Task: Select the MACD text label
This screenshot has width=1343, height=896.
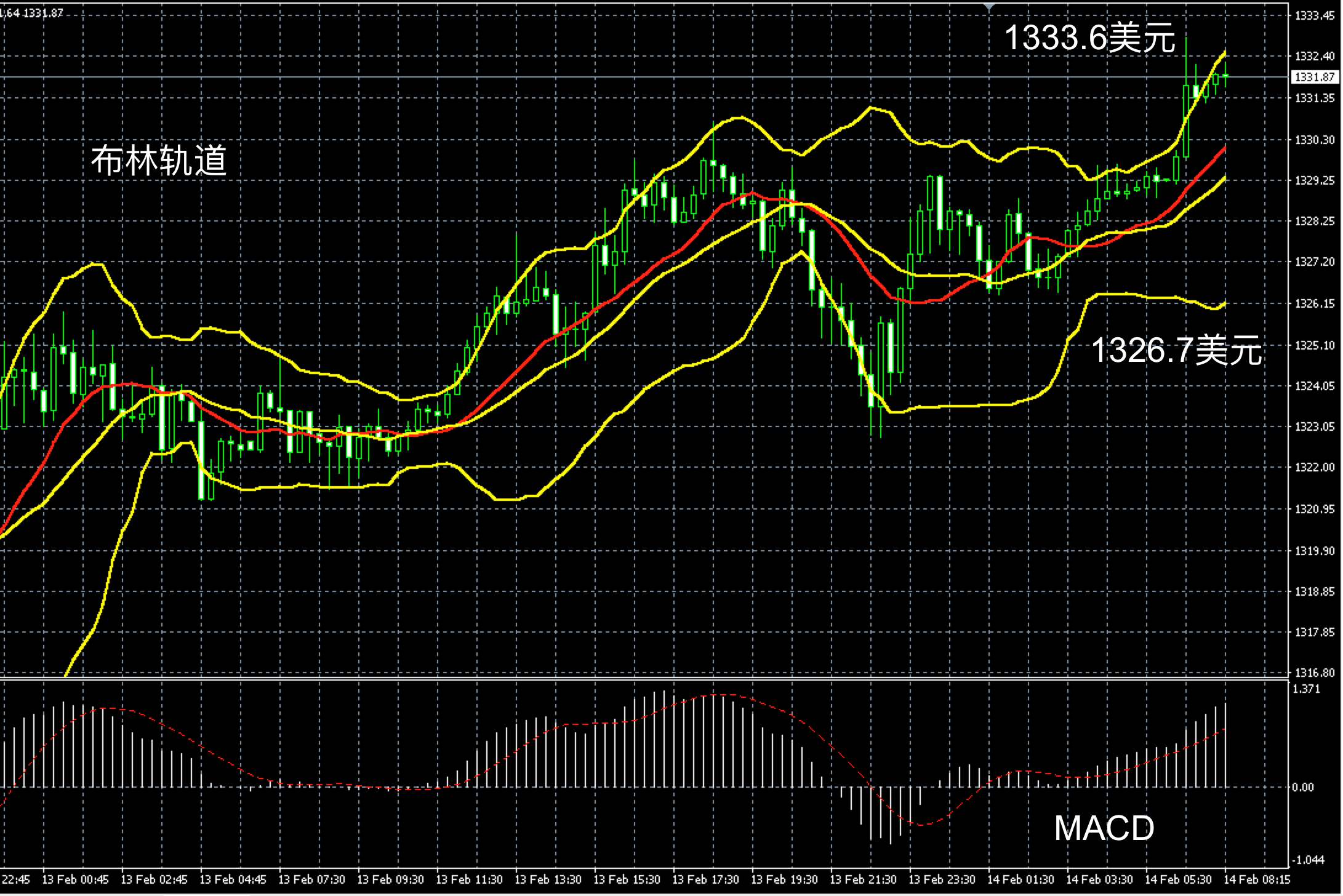Action: tap(1104, 828)
